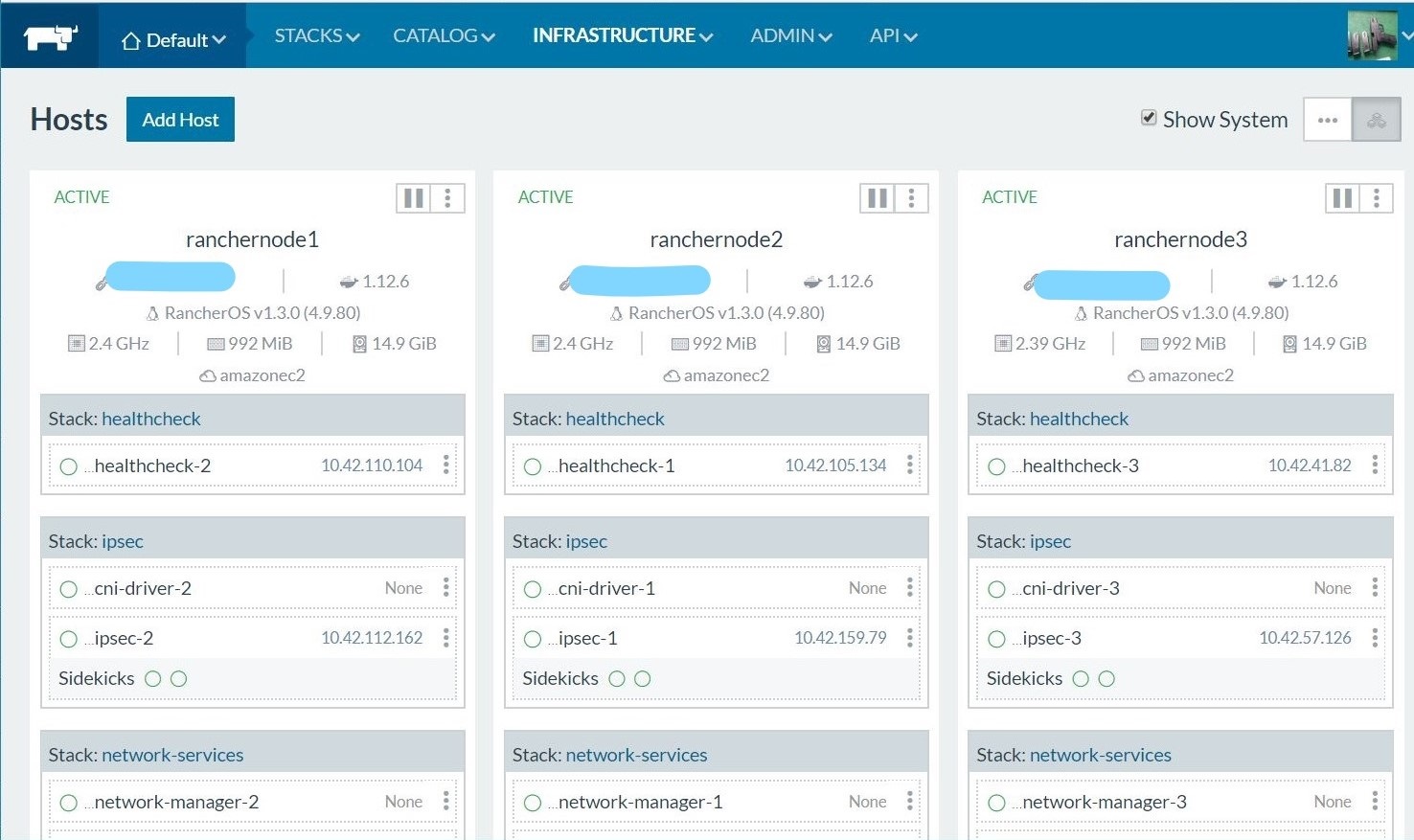Pause ranchernode3 with the deactivate icon
Viewport: 1414px width, 840px height.
click(x=1343, y=198)
